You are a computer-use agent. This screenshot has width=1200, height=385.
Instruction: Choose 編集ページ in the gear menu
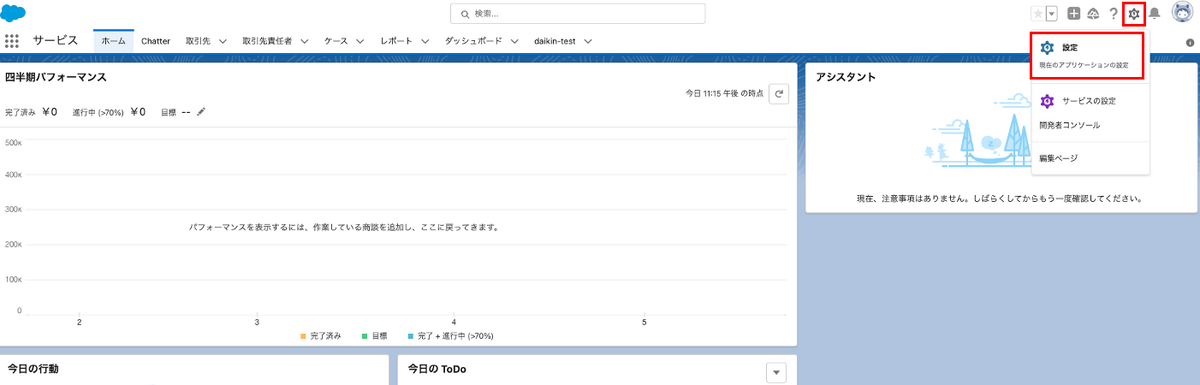1090,158
